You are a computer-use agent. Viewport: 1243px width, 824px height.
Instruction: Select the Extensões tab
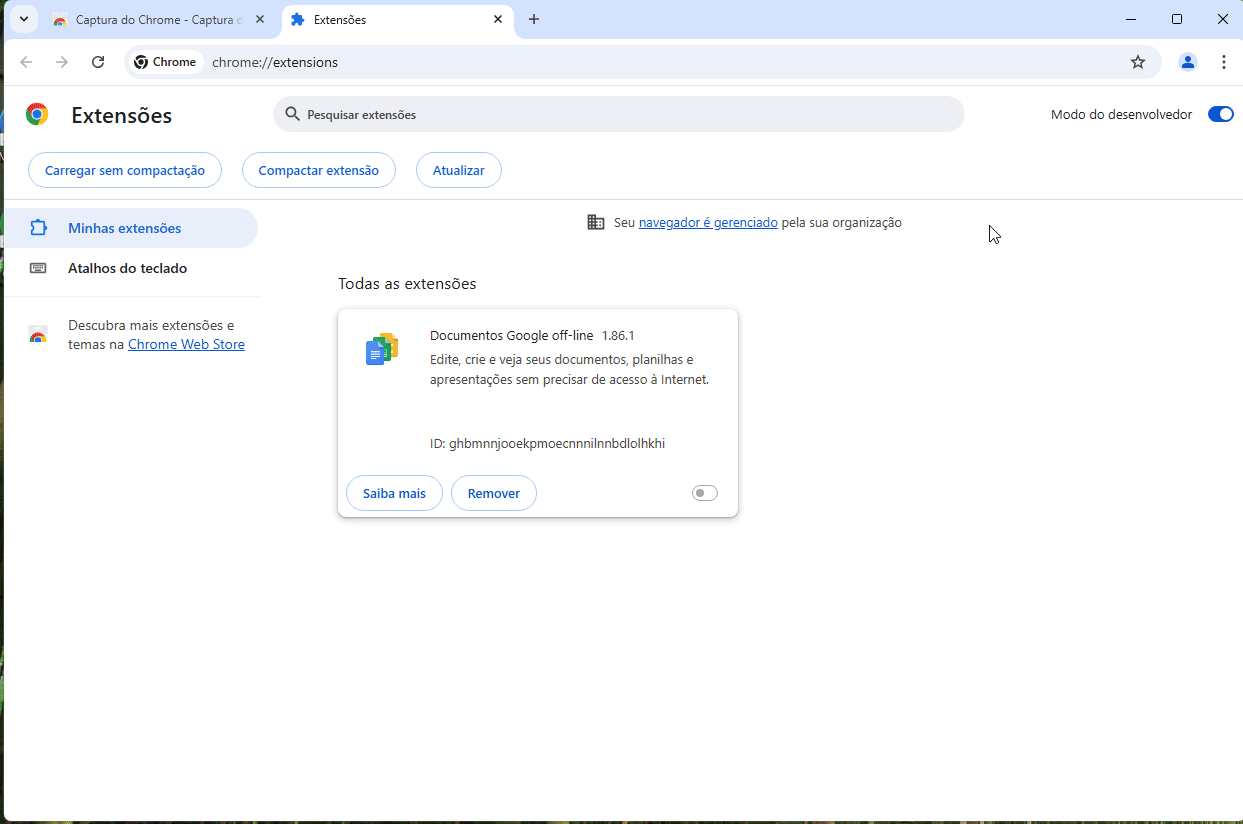pos(398,19)
